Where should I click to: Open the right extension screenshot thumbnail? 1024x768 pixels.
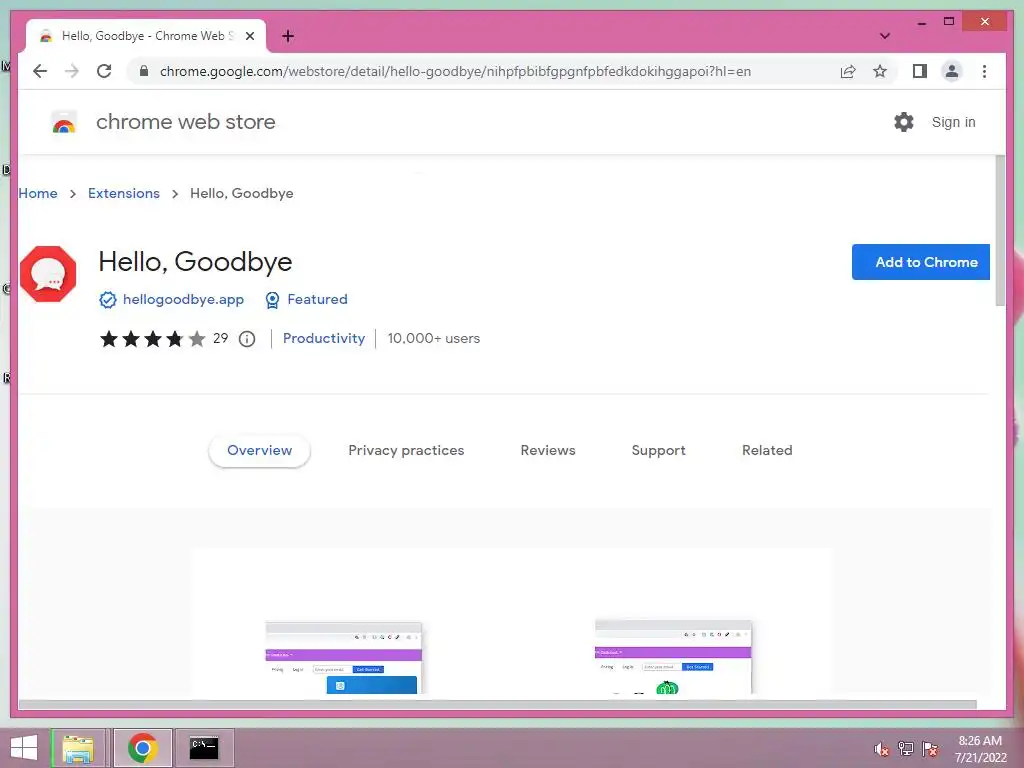[673, 656]
